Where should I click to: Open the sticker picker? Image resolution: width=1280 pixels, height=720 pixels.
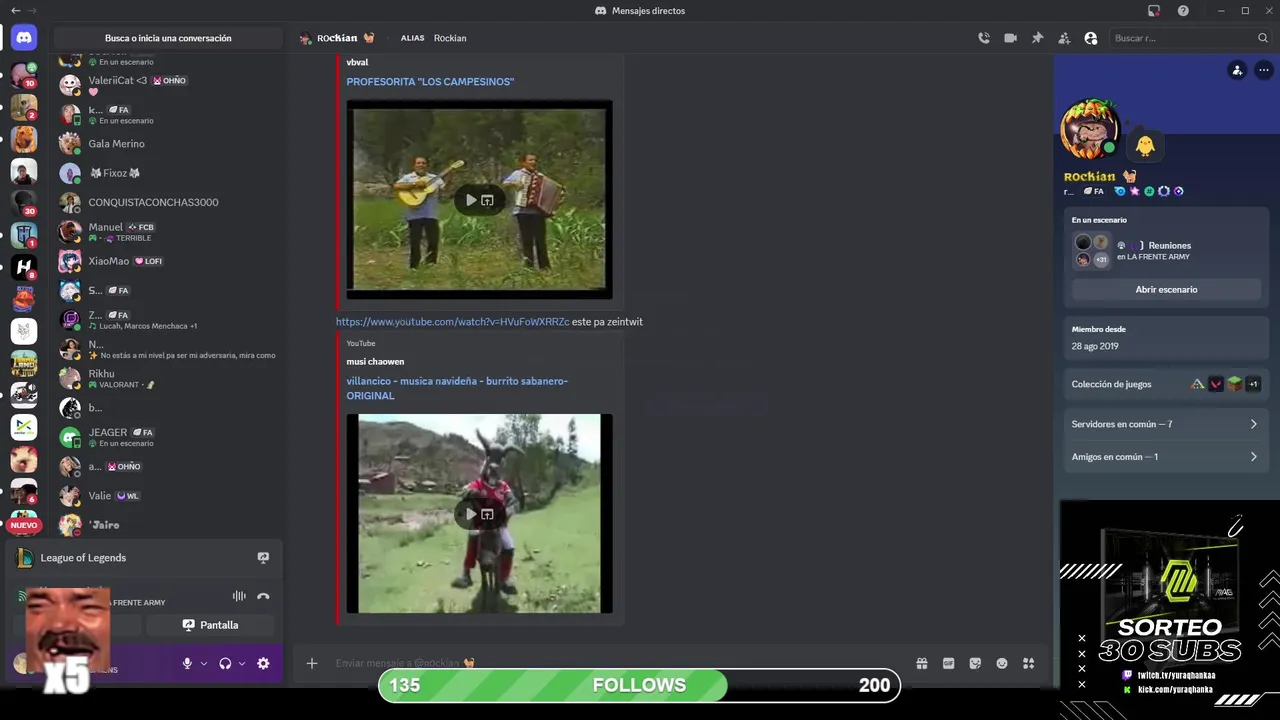point(975,663)
